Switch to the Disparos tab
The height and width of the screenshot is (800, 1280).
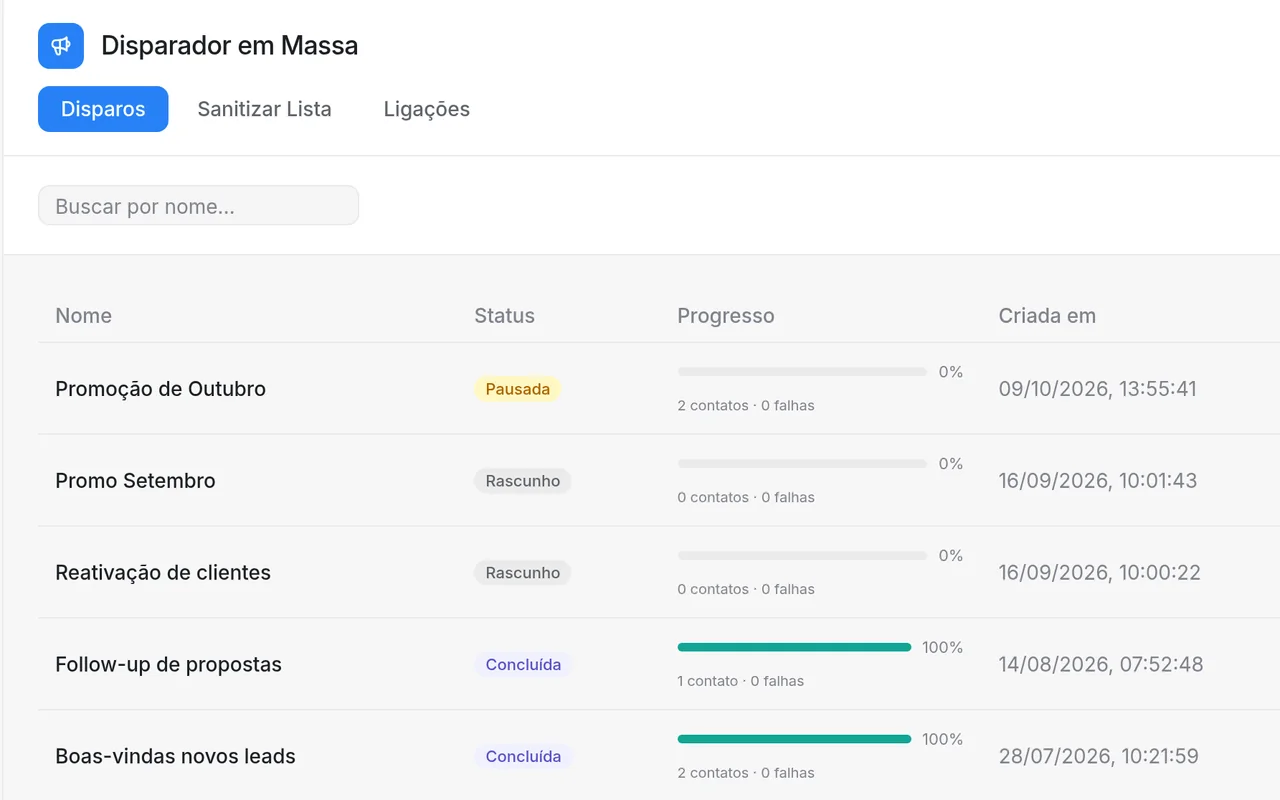click(x=103, y=109)
